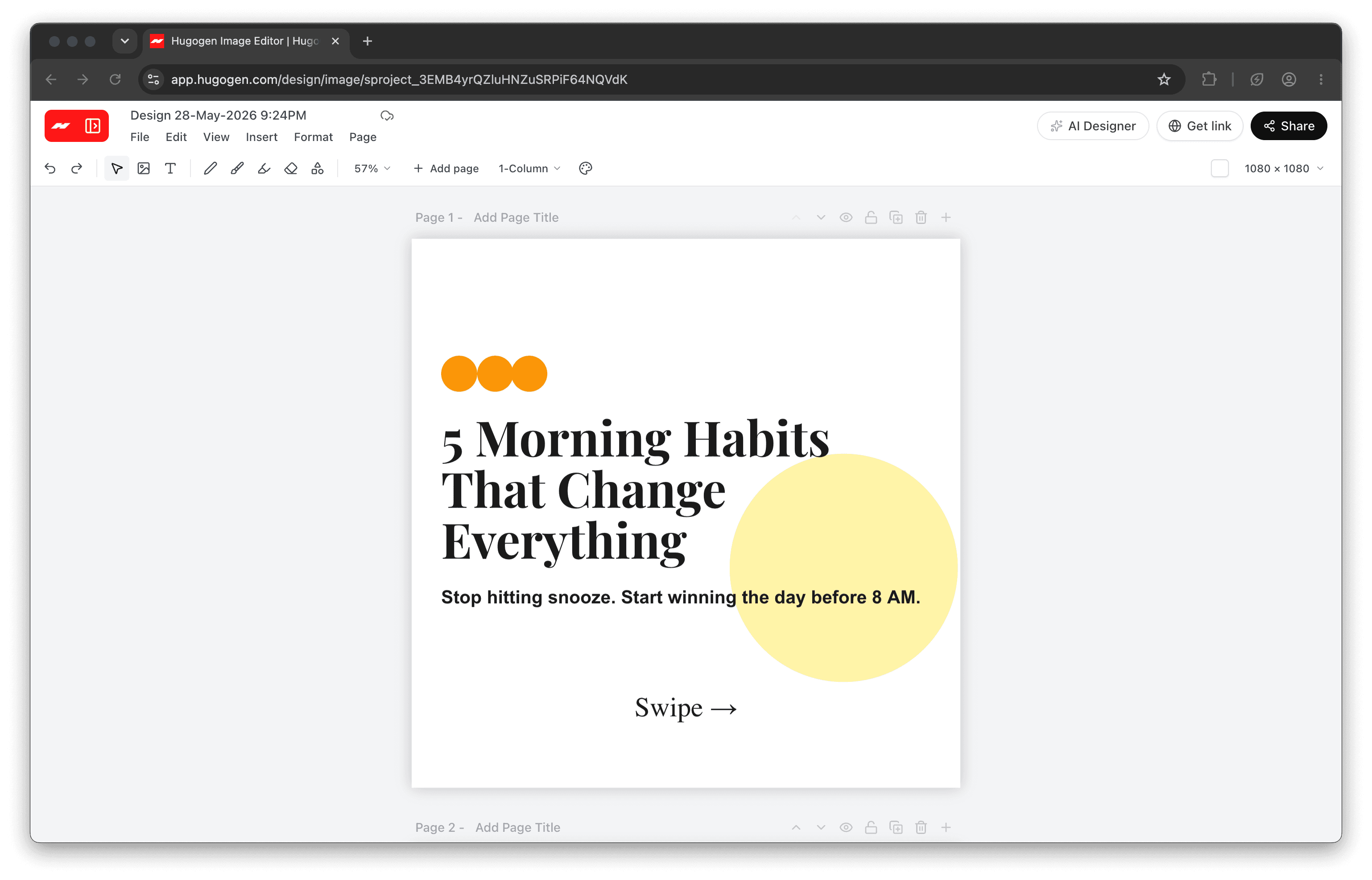1372x880 pixels.
Task: Click the Get link button
Action: pyautogui.click(x=1199, y=126)
